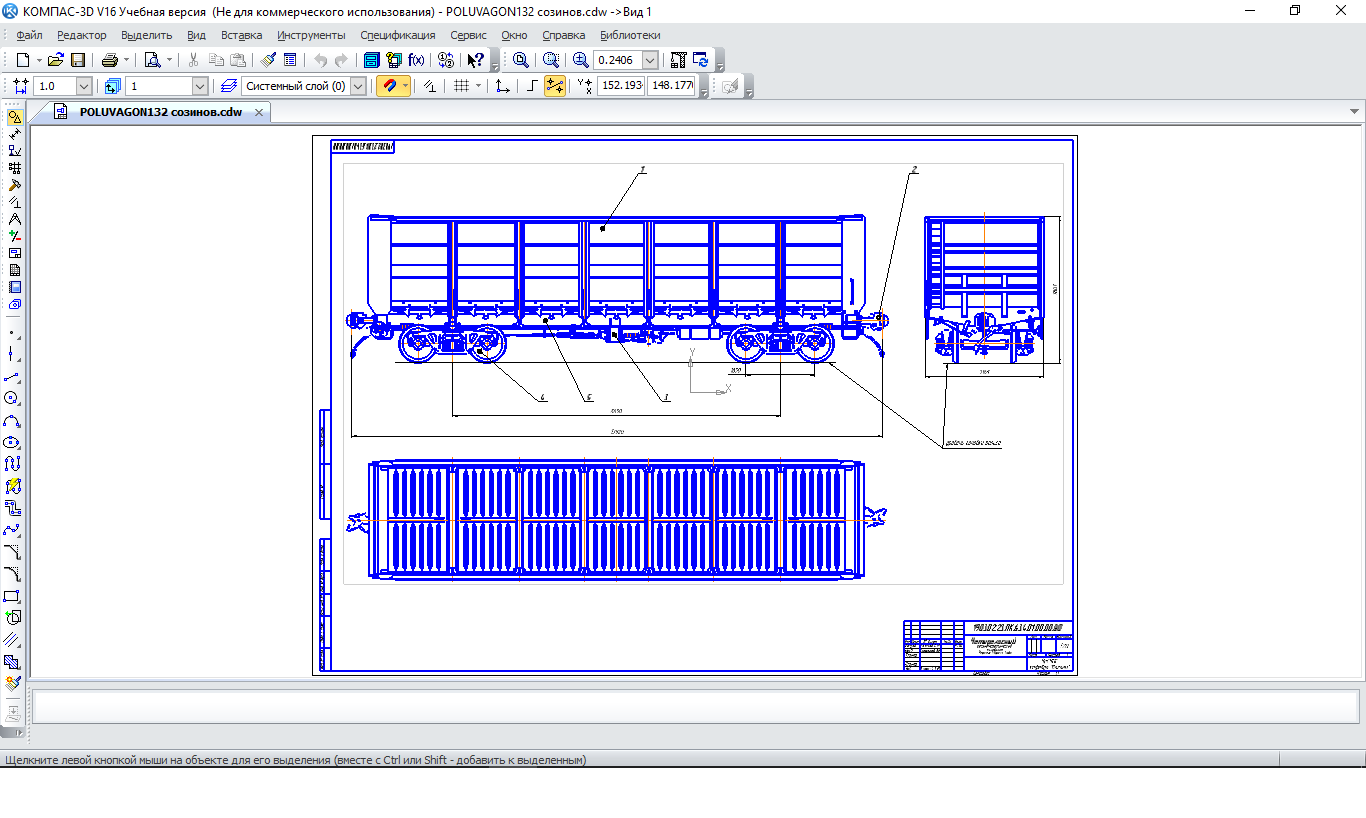Click the Refresh image icon in view toolbar
Screen dimensions: 1366x818
tap(701, 60)
